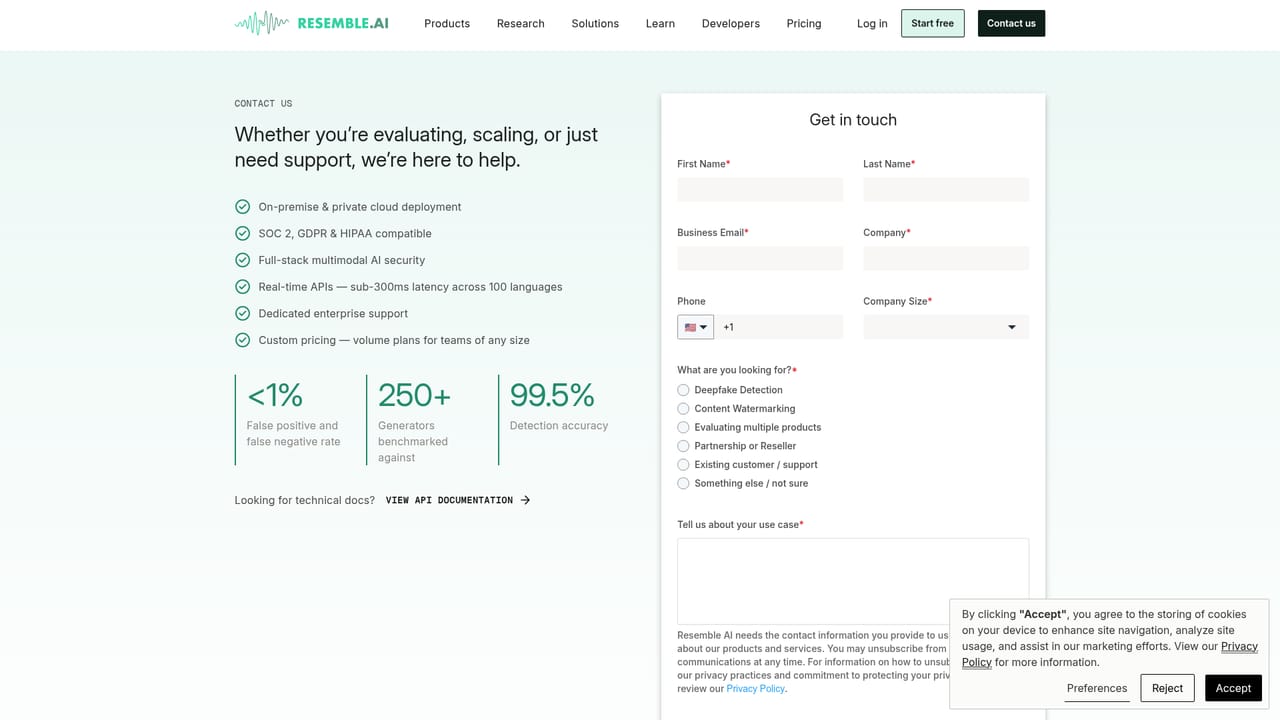Open cookie Preferences
The height and width of the screenshot is (720, 1280).
1097,688
